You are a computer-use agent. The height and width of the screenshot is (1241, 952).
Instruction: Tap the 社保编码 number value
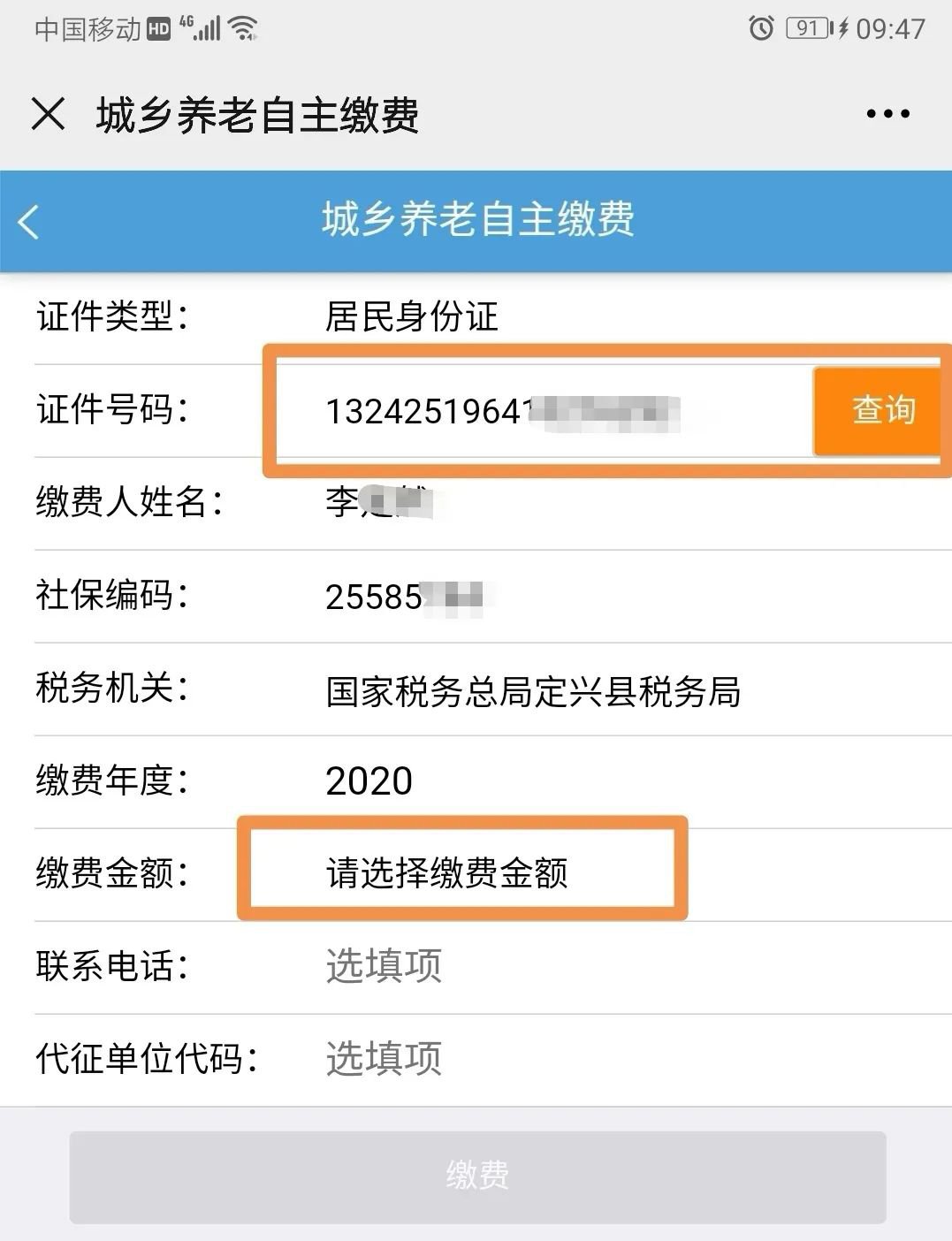404,597
